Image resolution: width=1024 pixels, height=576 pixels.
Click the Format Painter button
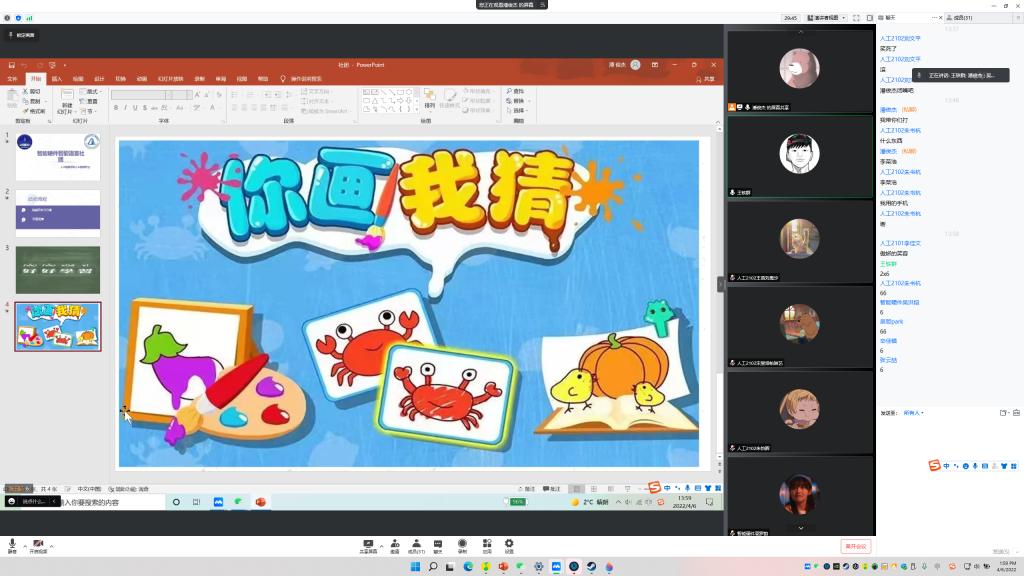point(33,111)
